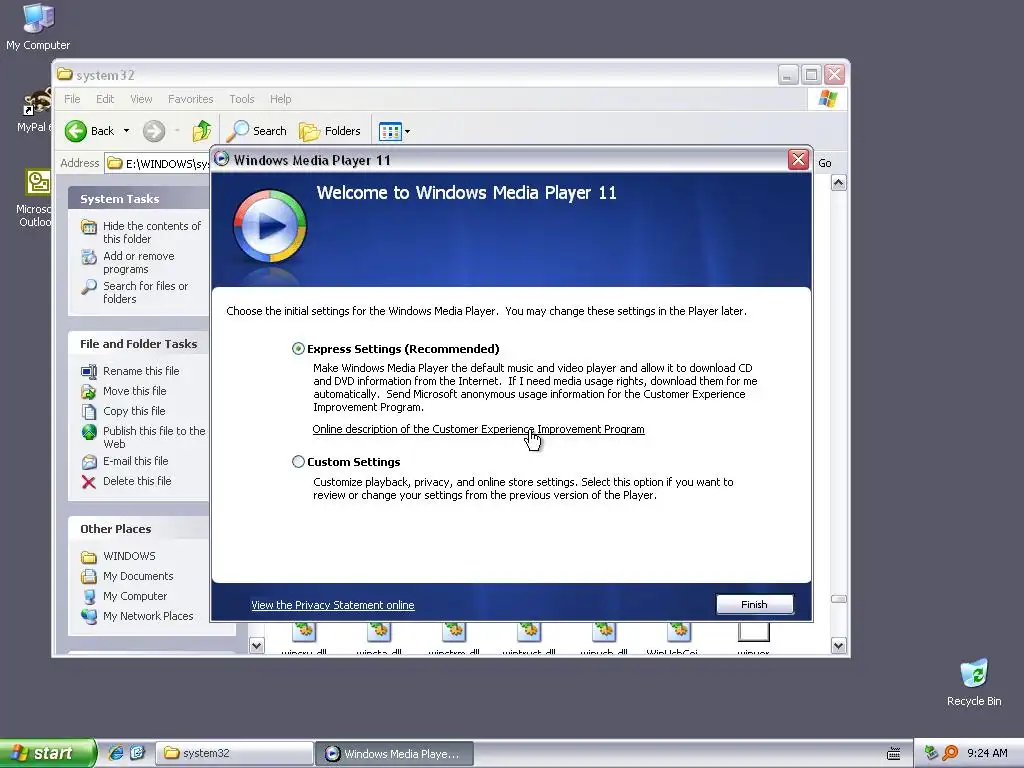Open the Recycle Bin desktop icon
The image size is (1024, 768).
pyautogui.click(x=974, y=682)
